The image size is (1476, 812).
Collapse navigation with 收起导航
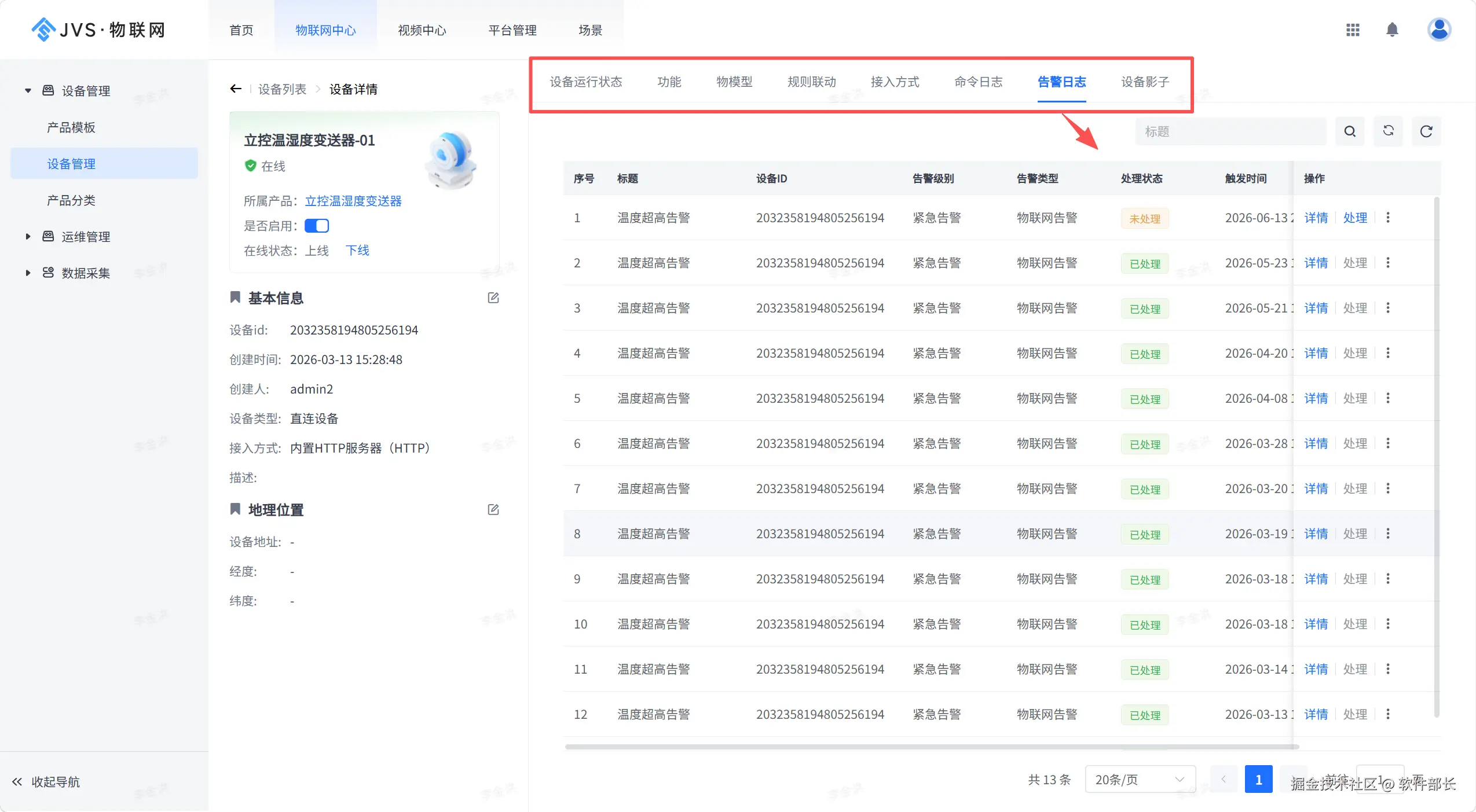pyautogui.click(x=46, y=782)
